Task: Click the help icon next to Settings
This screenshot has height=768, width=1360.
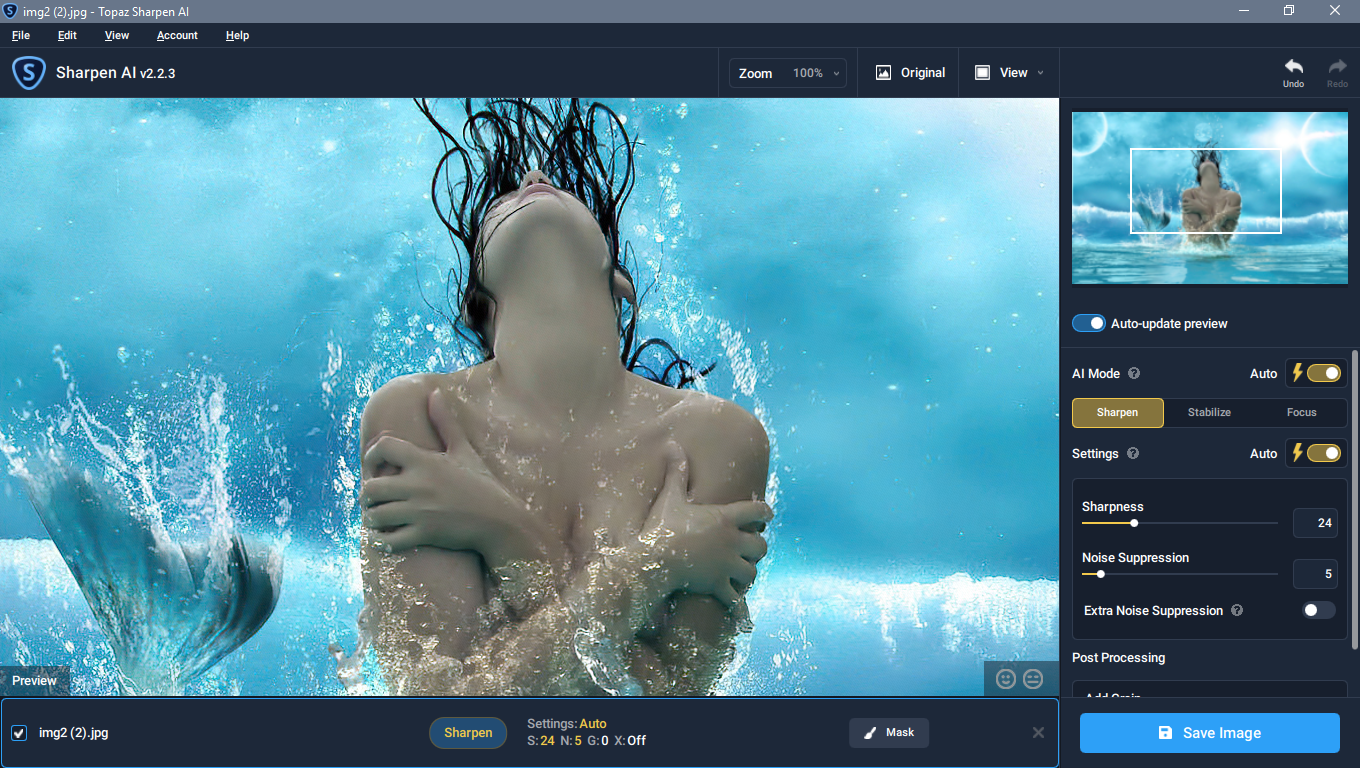Action: 1133,453
